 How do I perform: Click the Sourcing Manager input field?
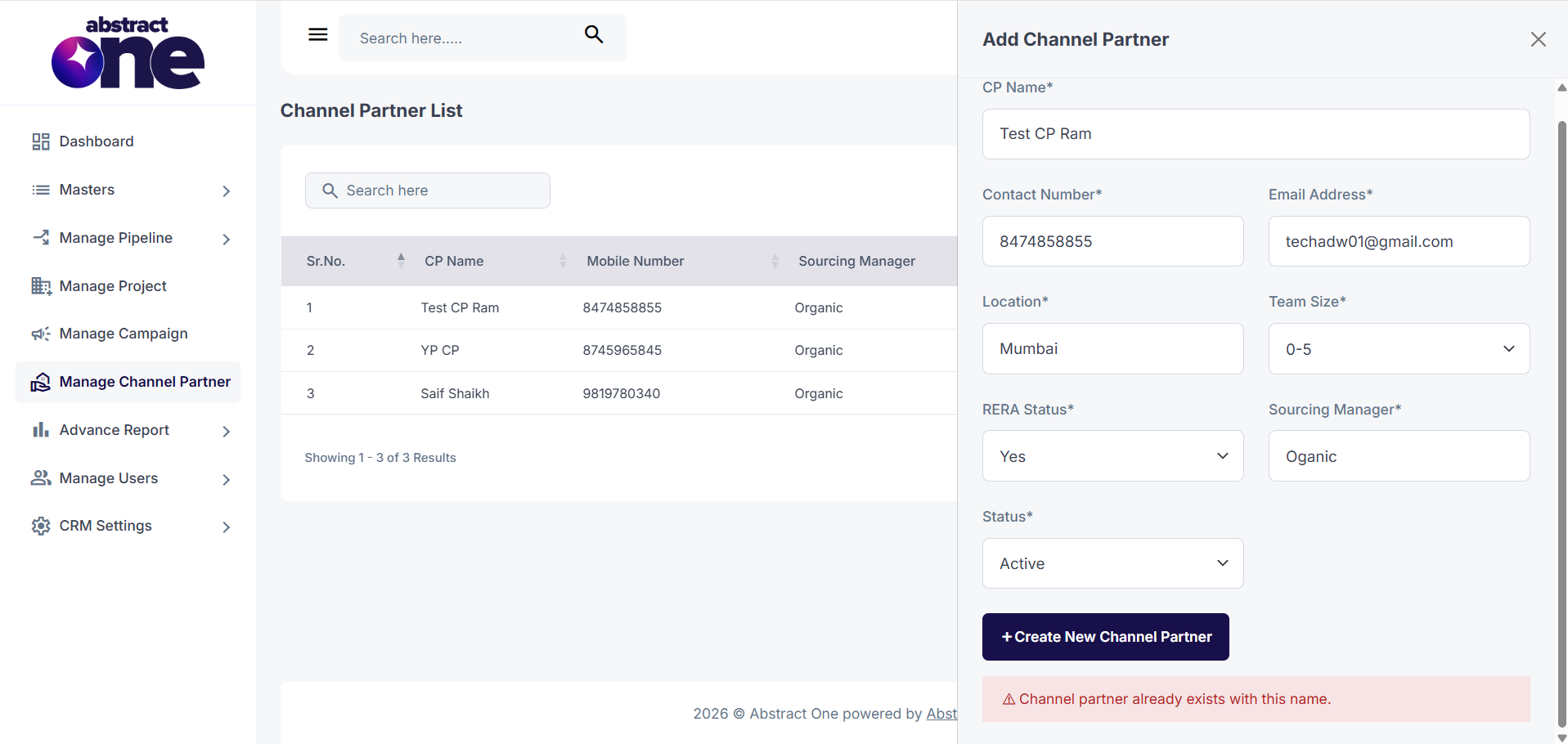tap(1399, 456)
